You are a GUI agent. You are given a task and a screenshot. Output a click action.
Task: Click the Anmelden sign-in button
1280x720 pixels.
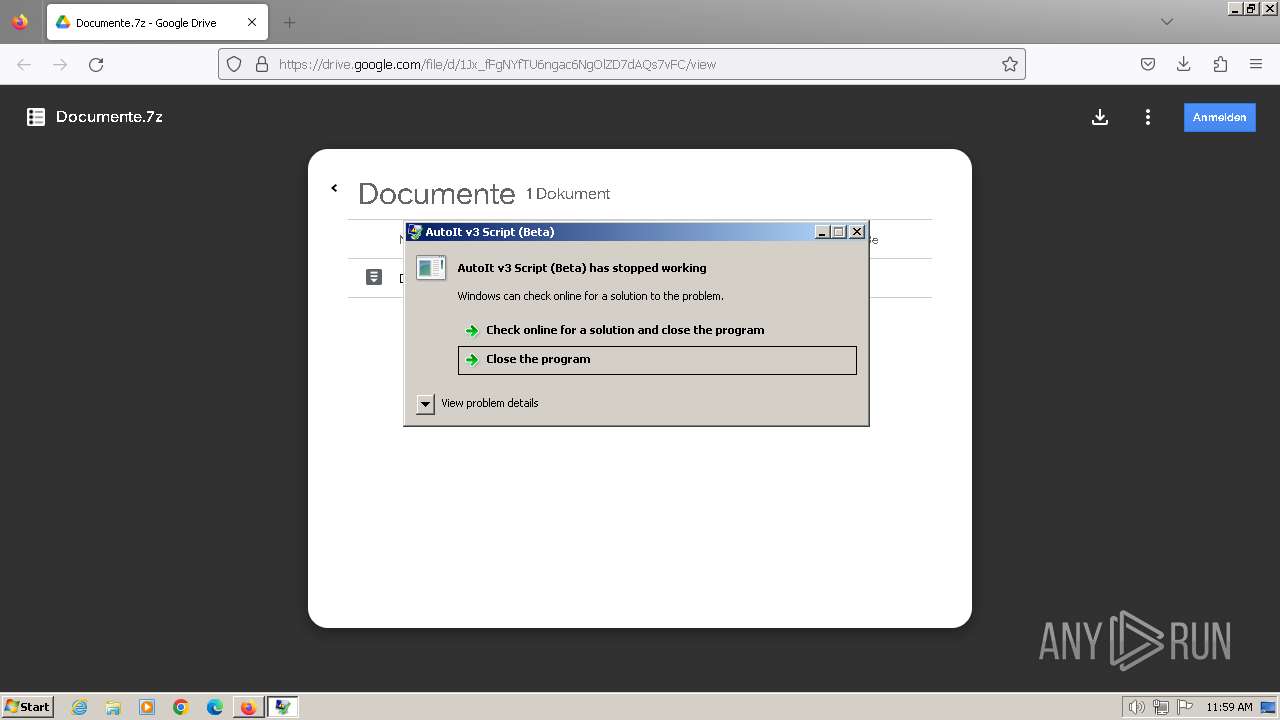click(x=1219, y=117)
